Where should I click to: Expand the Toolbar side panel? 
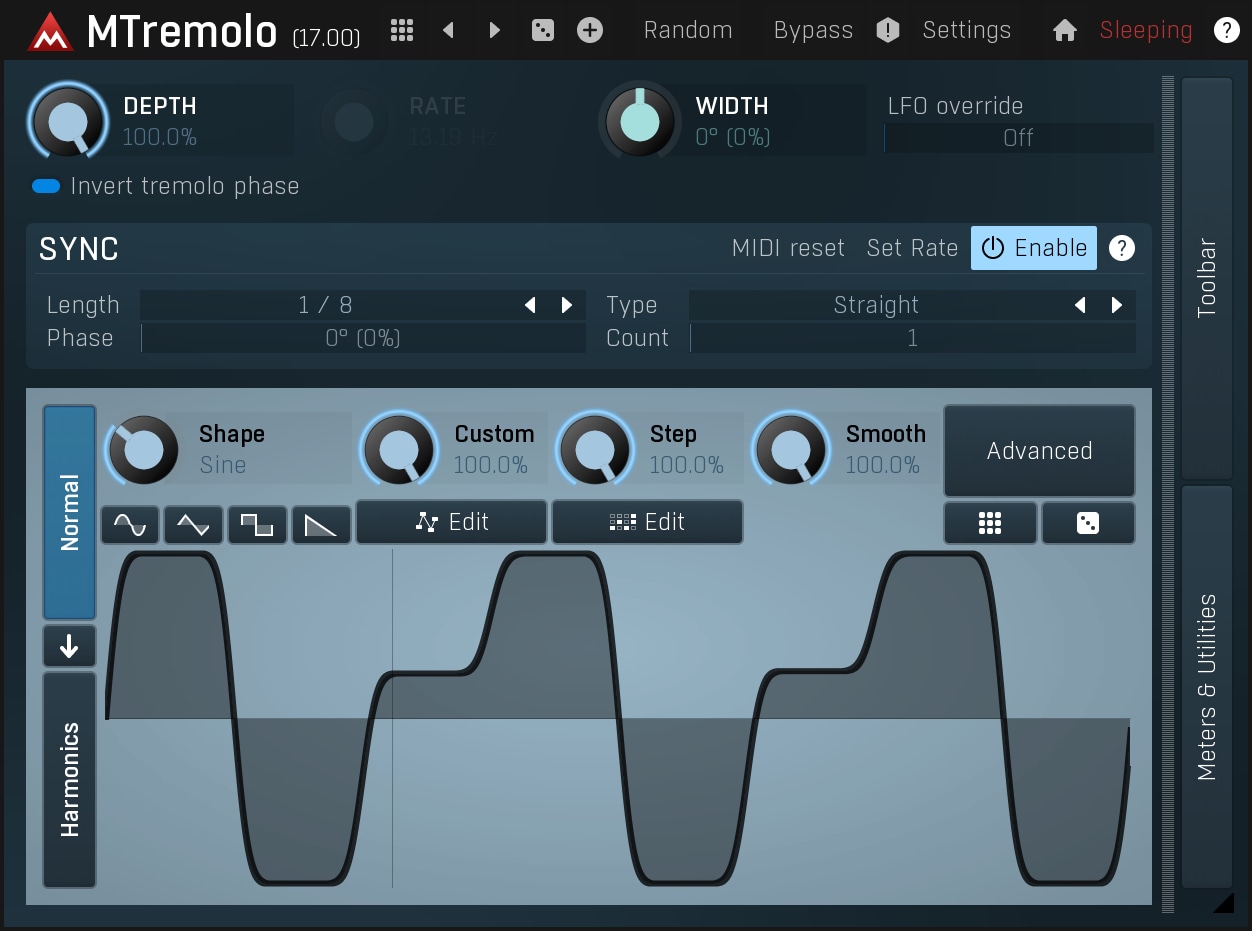pyautogui.click(x=1207, y=278)
